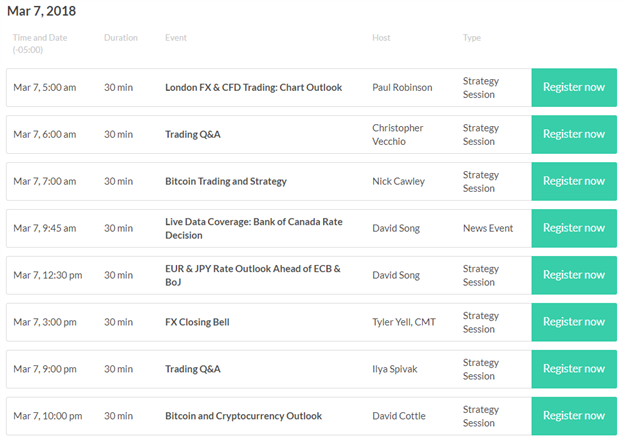Select host Christopher Vecchio
Image resolution: width=624 pixels, height=441 pixels.
398,135
